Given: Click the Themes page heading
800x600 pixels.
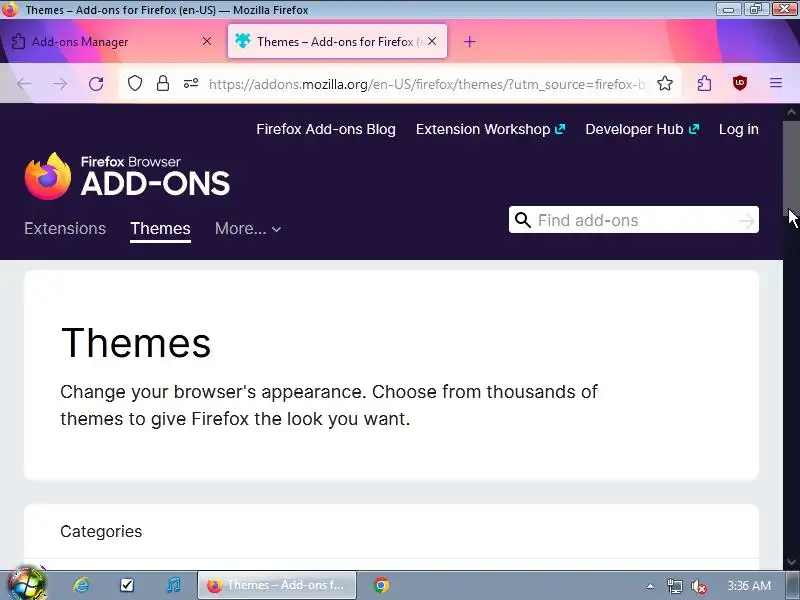Looking at the screenshot, I should pos(136,342).
